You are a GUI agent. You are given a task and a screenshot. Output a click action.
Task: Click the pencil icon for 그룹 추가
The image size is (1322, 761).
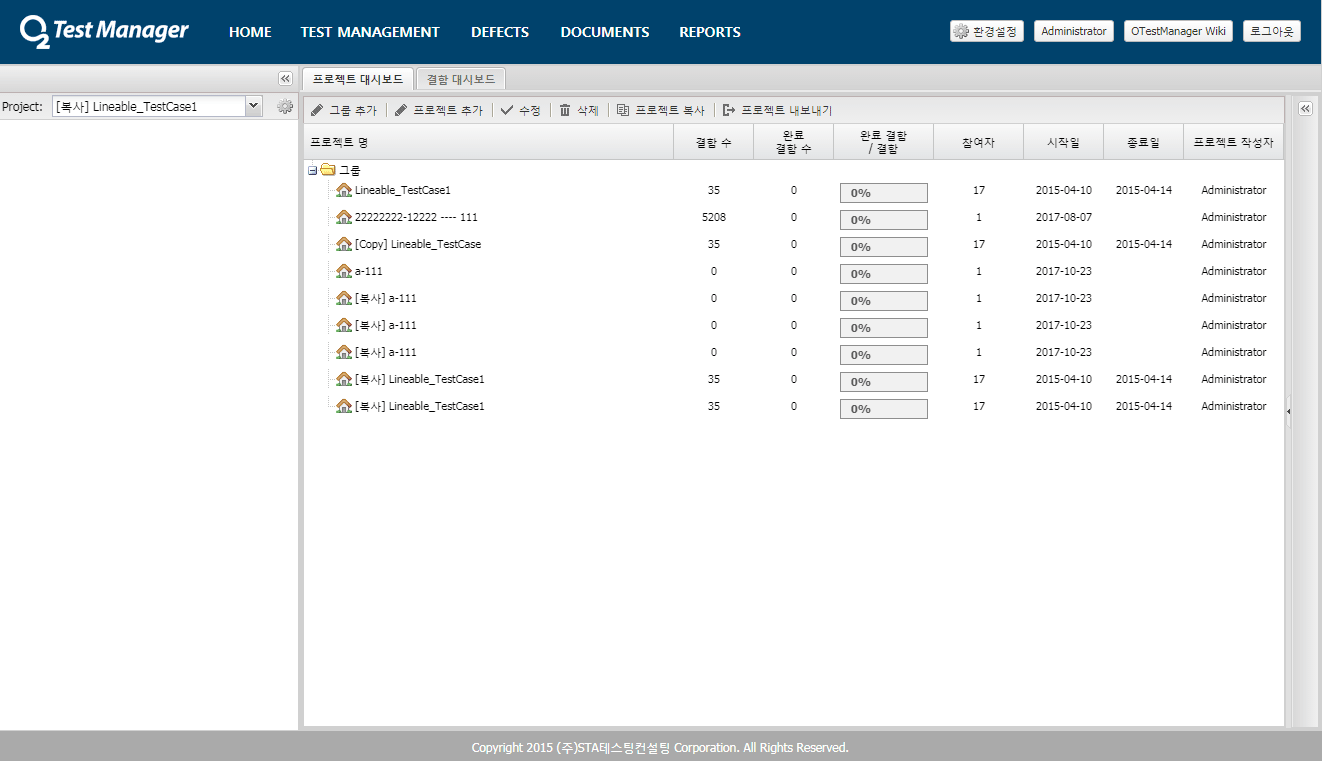(x=317, y=110)
